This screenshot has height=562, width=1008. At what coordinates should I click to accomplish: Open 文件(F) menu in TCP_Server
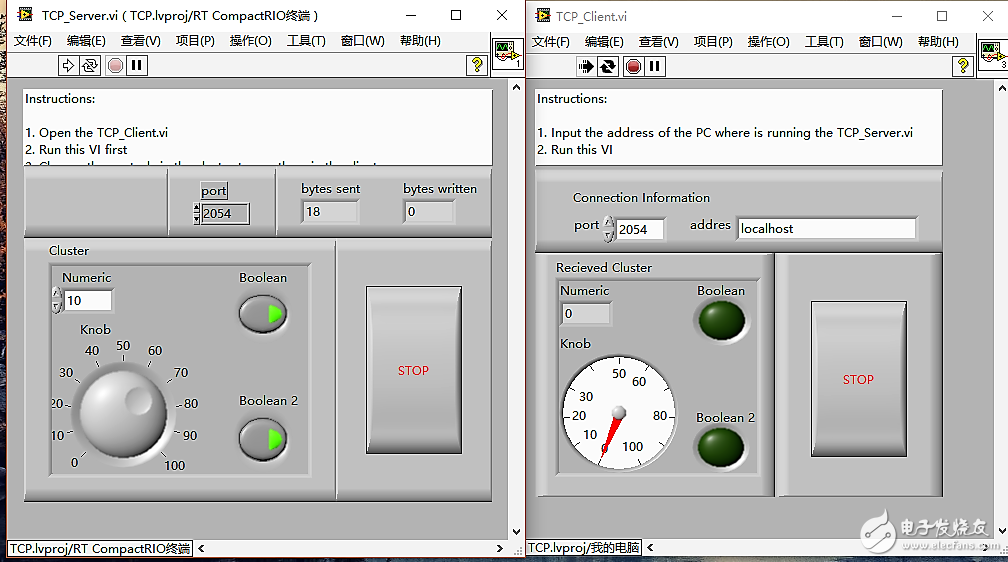click(x=33, y=41)
